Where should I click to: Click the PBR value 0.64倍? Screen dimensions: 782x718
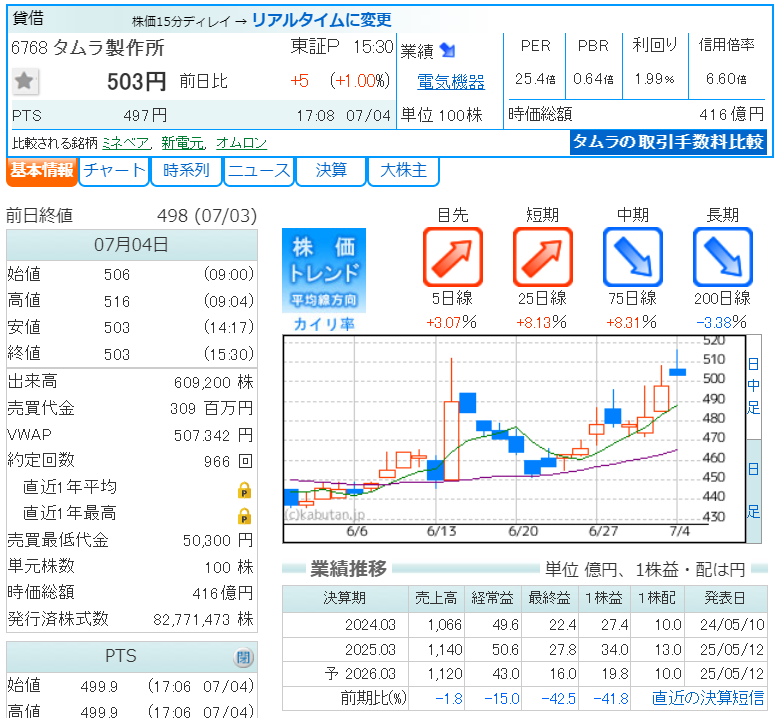coord(593,79)
